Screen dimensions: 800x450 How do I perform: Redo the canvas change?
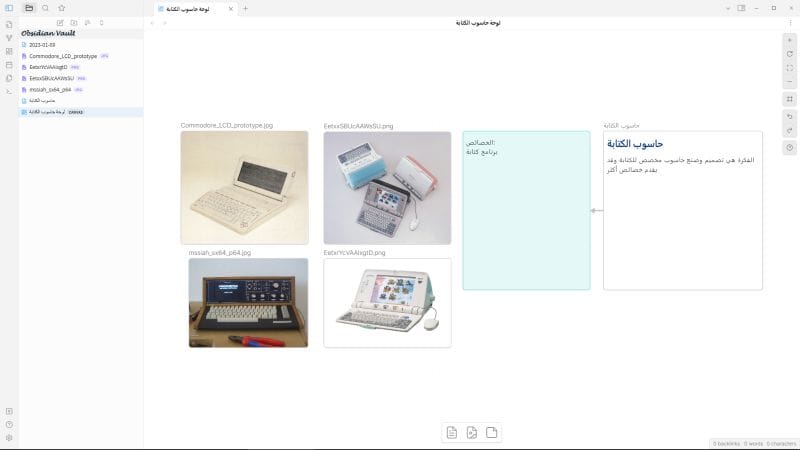click(x=789, y=130)
